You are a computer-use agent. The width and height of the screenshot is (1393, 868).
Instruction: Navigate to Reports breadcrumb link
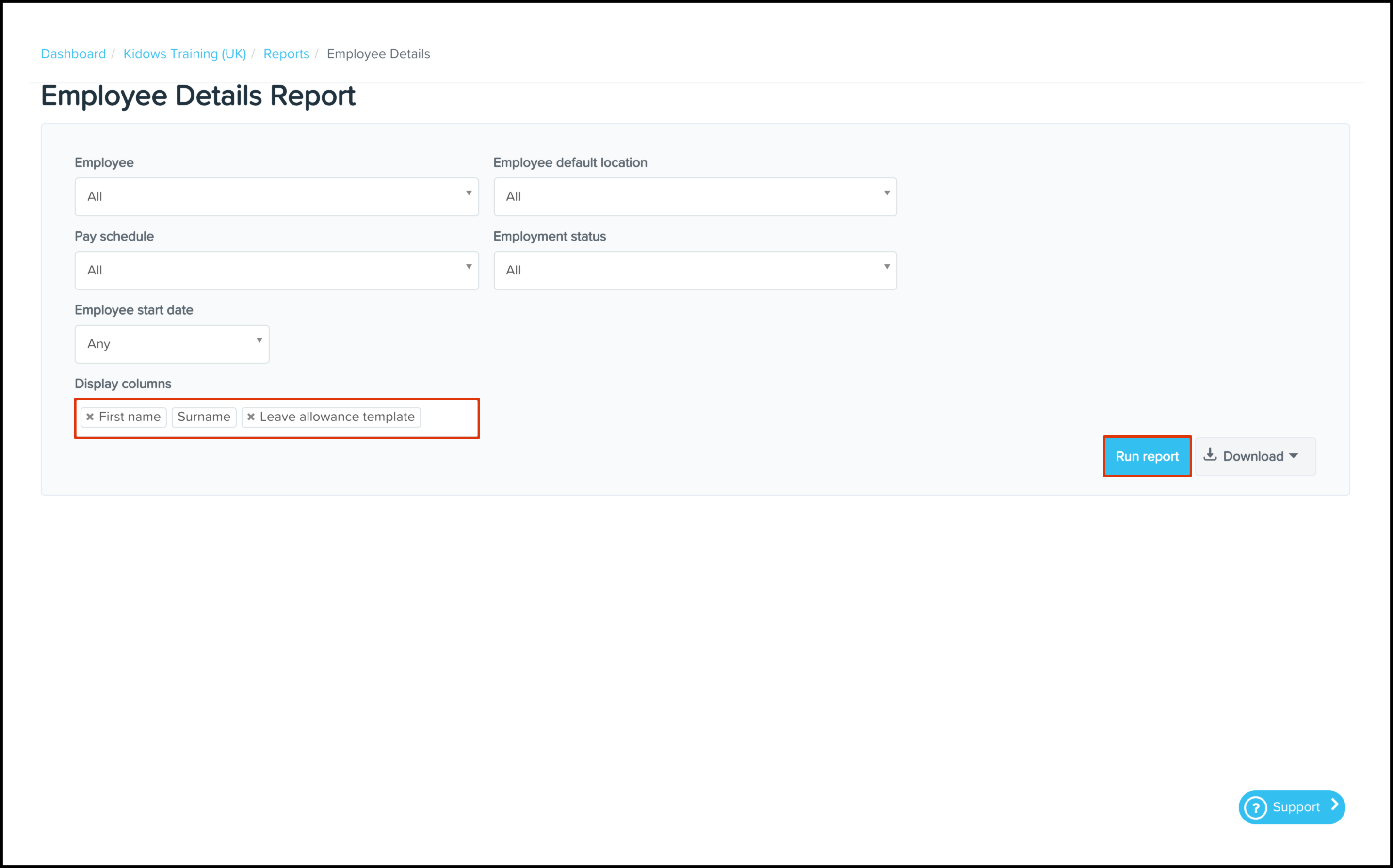click(x=286, y=54)
